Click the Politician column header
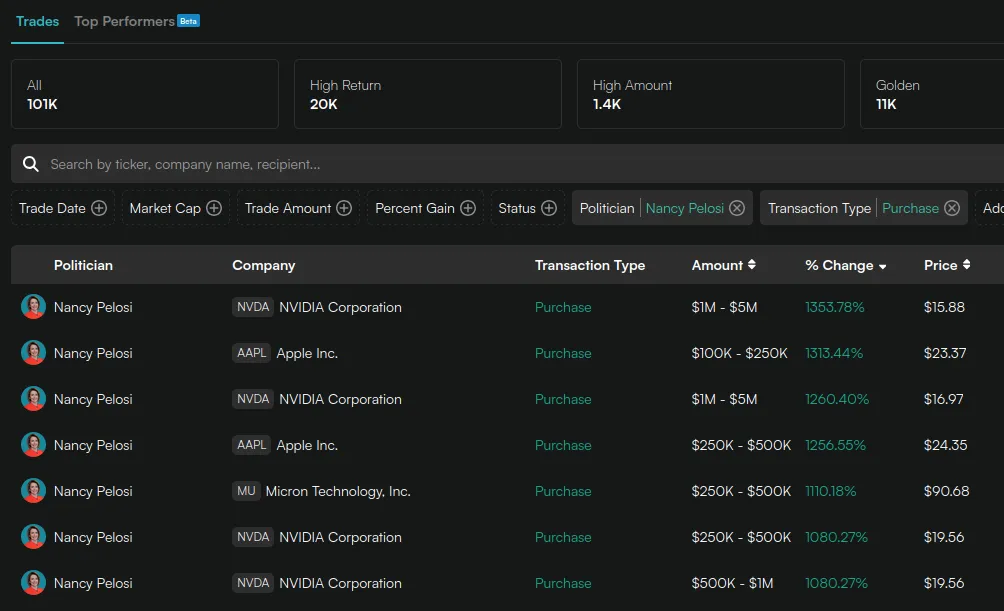 click(83, 265)
